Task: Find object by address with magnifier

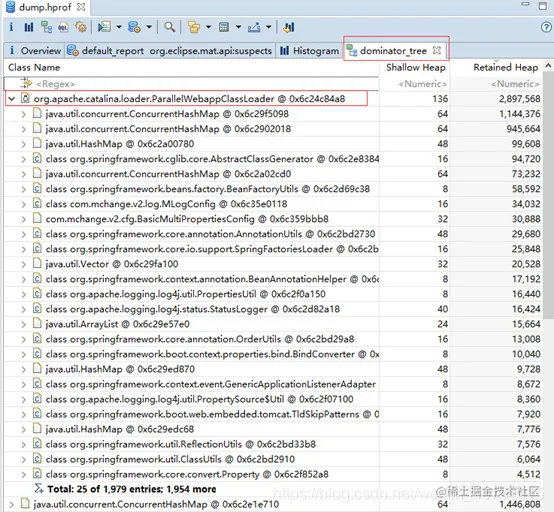Action: click(x=170, y=27)
